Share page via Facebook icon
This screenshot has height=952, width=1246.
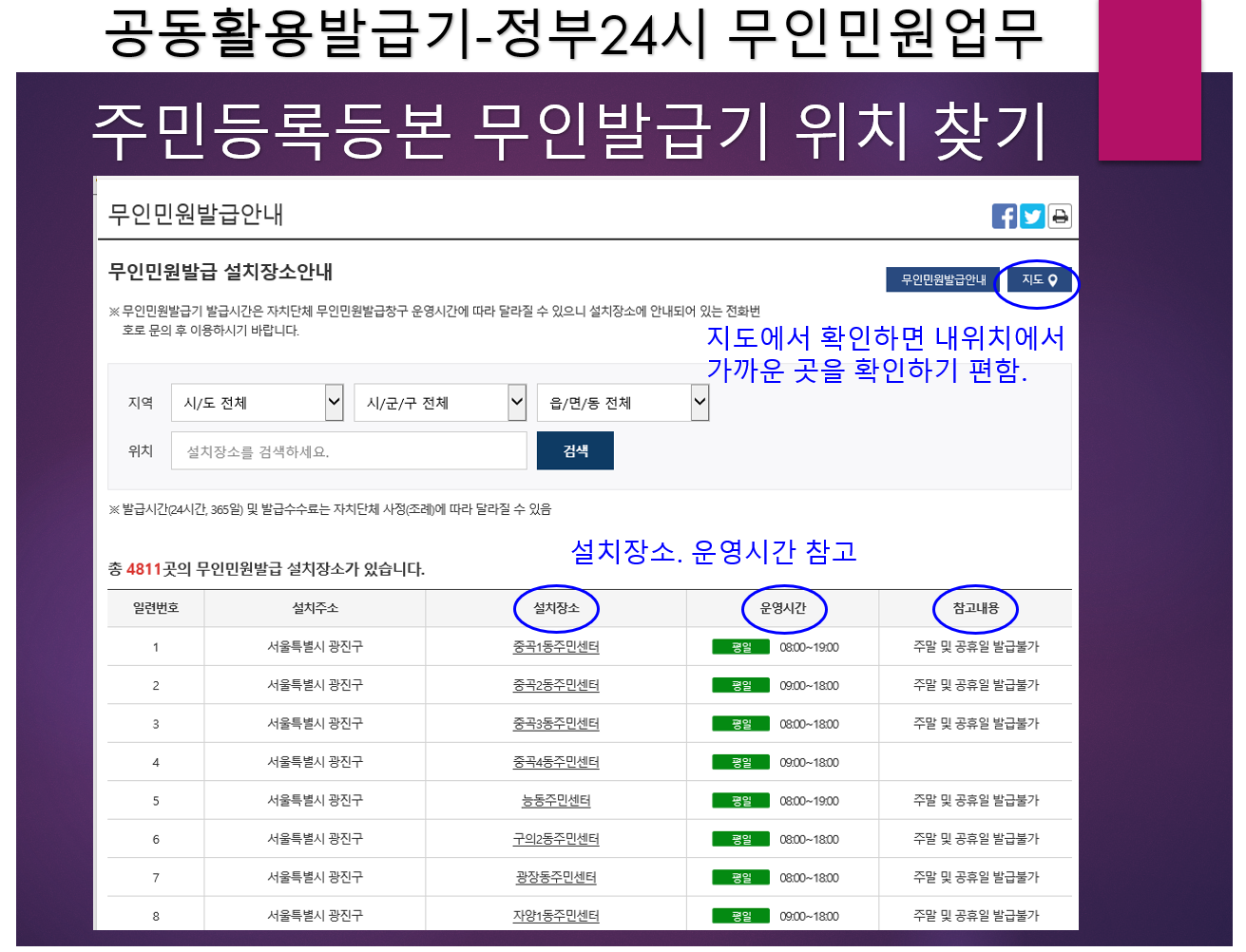click(1004, 217)
